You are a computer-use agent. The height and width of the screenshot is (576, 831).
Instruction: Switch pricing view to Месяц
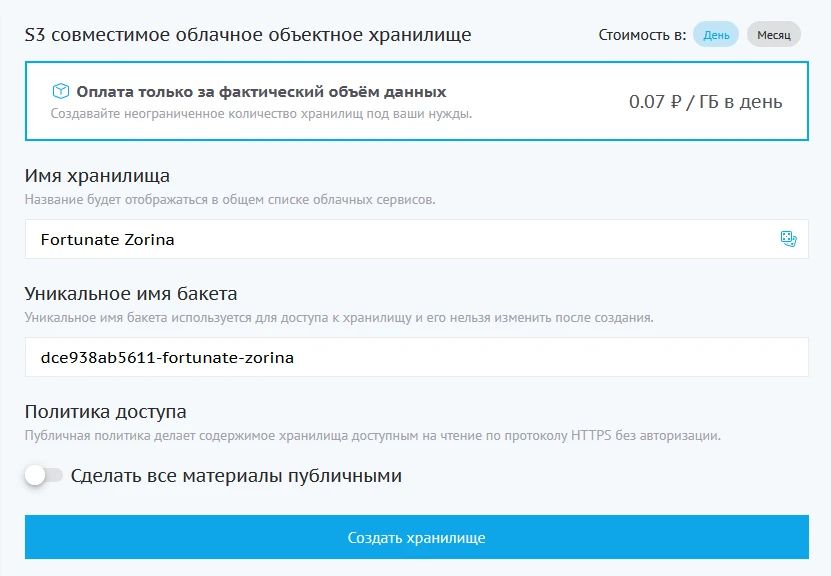click(772, 33)
